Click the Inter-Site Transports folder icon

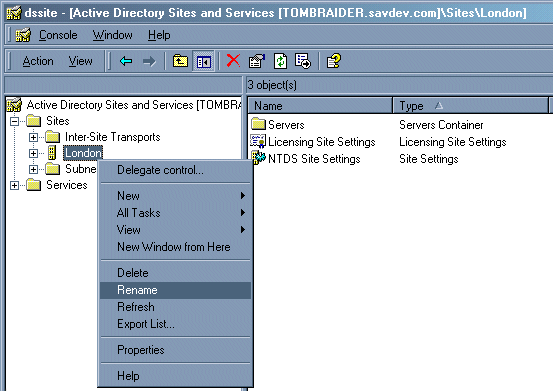point(53,137)
